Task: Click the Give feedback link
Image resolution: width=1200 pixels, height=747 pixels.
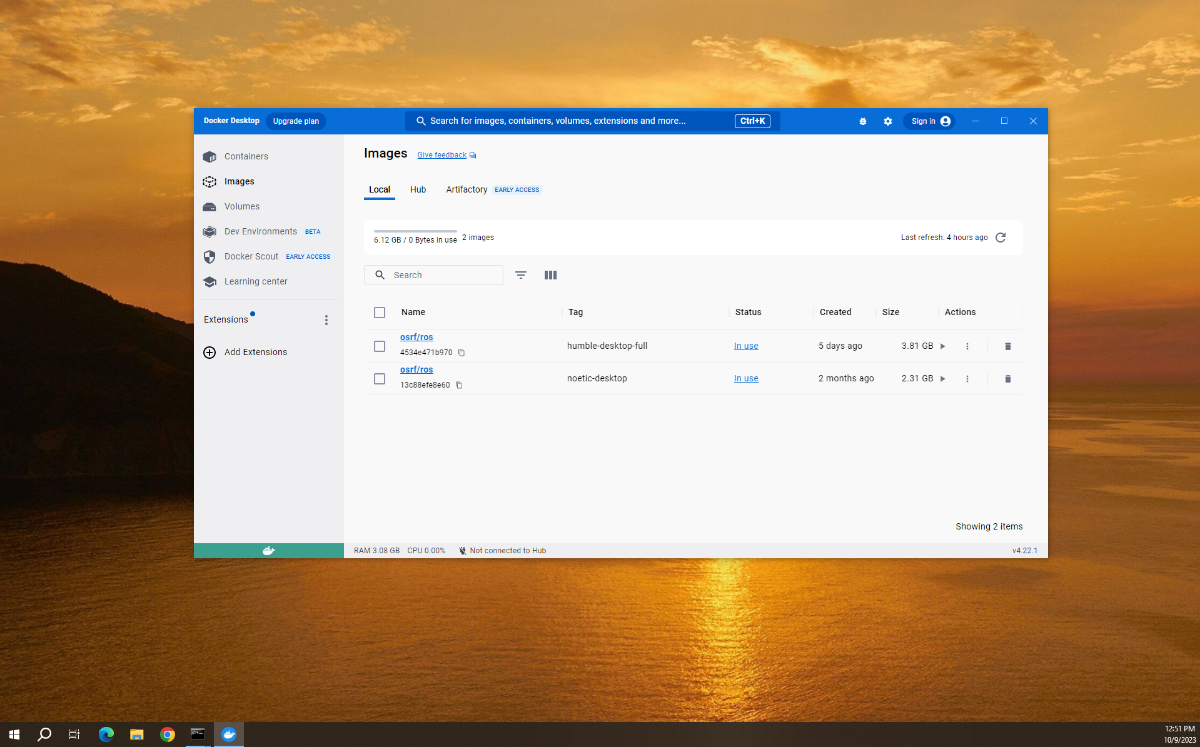Action: (442, 155)
